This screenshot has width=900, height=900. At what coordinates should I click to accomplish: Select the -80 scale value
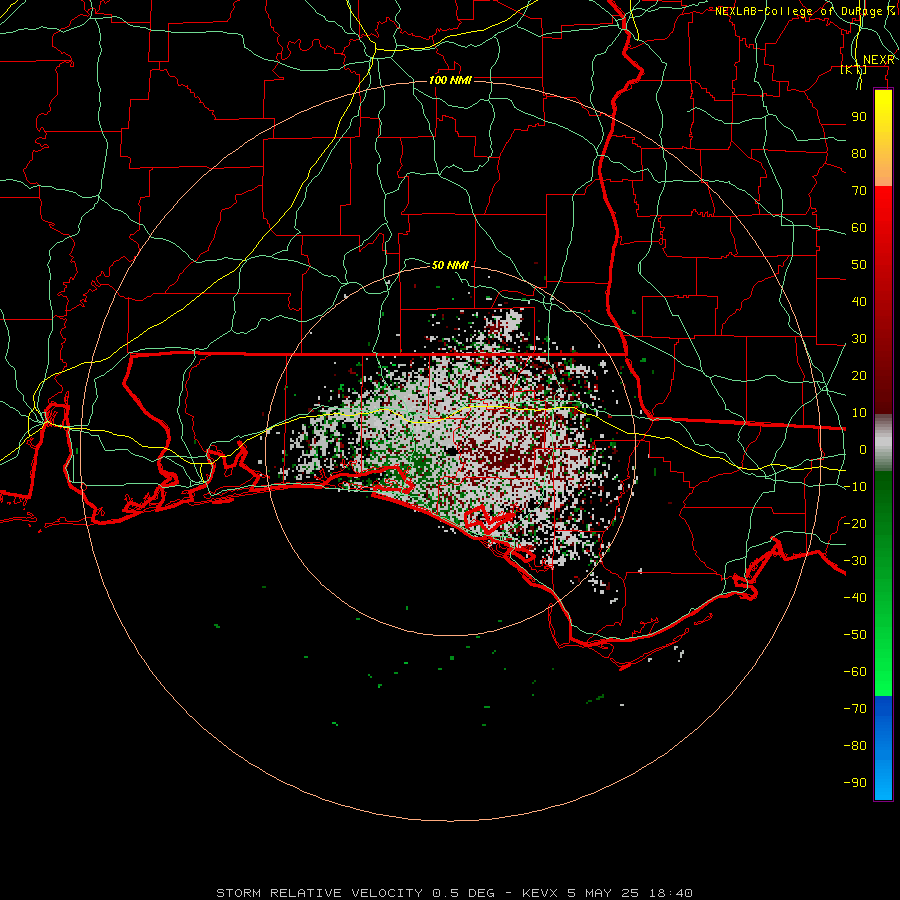pyautogui.click(x=855, y=746)
